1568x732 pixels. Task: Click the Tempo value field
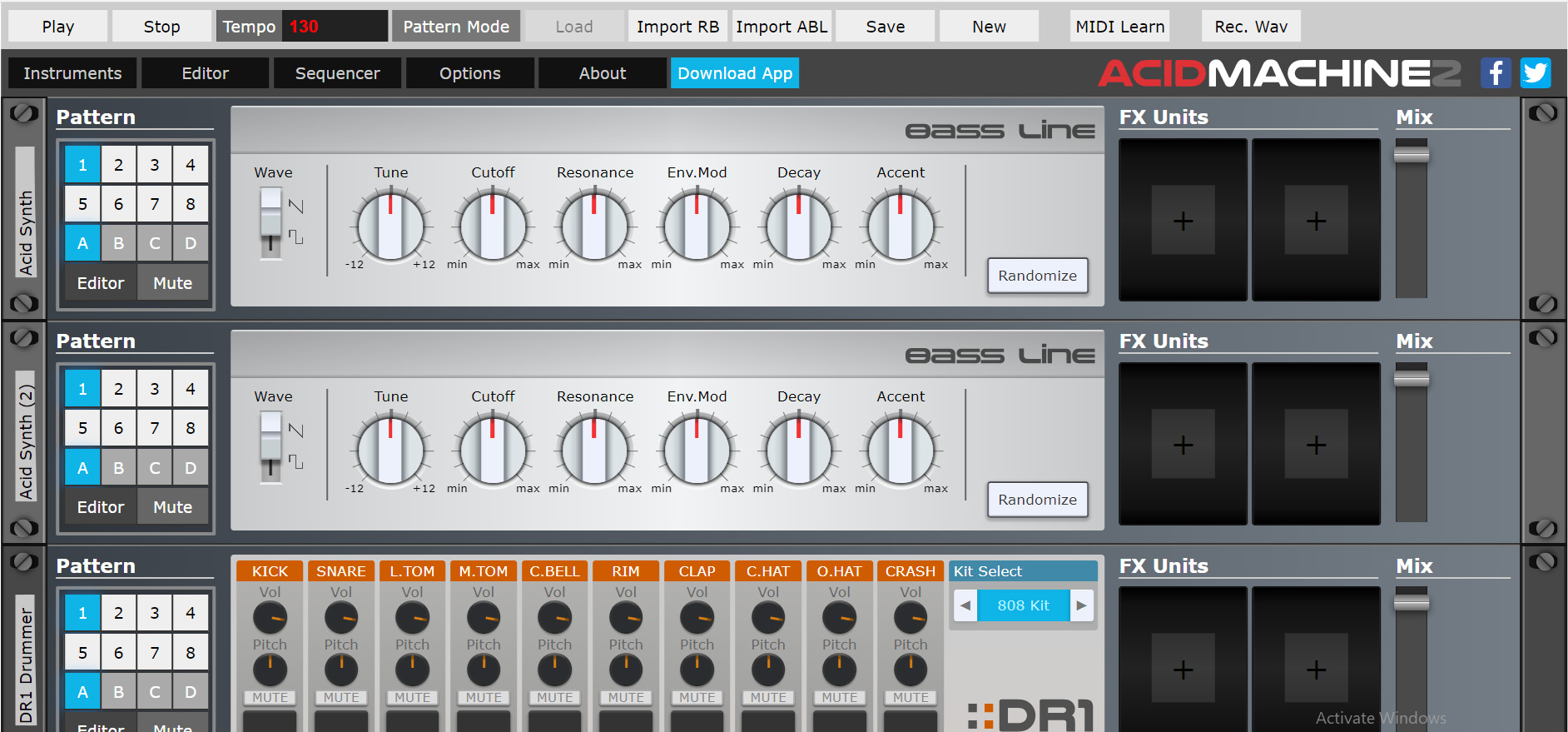click(333, 27)
